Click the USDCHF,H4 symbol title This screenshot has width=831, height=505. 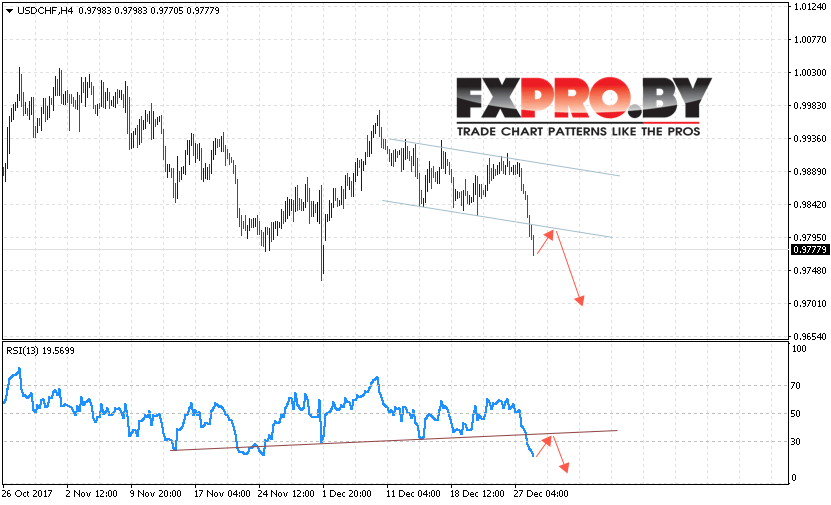[45, 11]
